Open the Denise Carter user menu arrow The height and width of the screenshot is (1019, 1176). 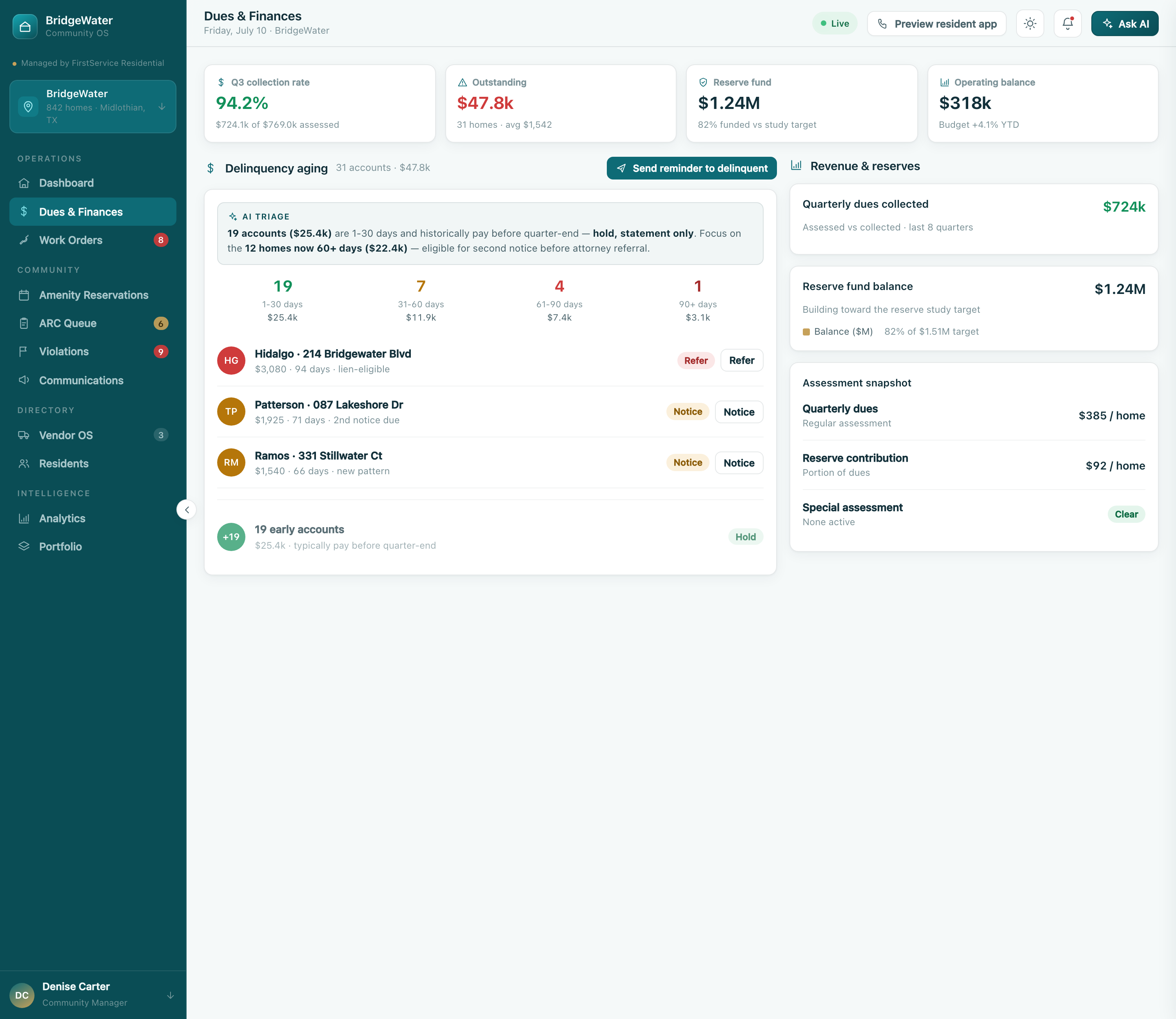(171, 996)
